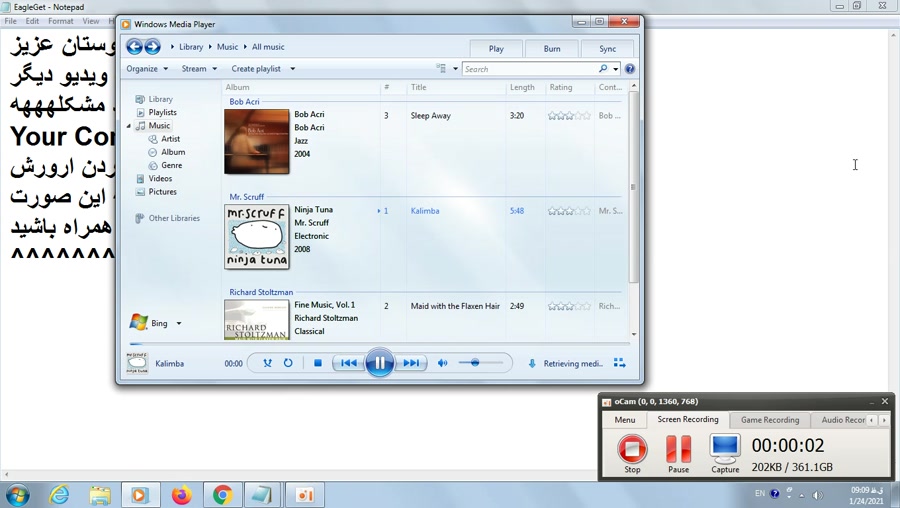Image resolution: width=900 pixels, height=508 pixels.
Task: Expand the Stream dropdown
Action: pyautogui.click(x=199, y=69)
